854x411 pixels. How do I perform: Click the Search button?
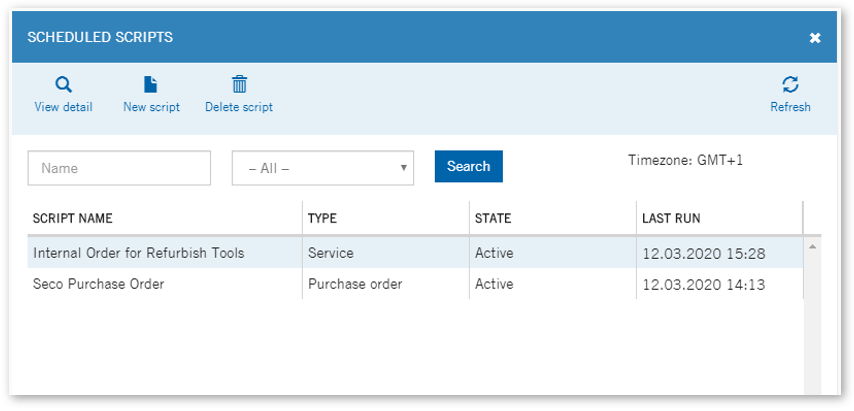pos(468,166)
